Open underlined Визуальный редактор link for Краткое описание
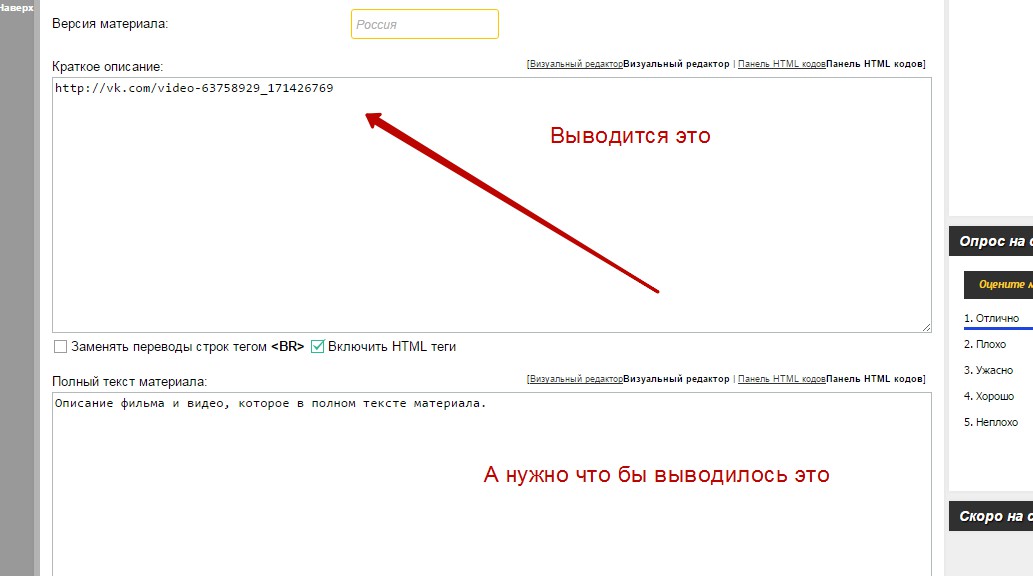This screenshot has width=1033, height=576. [576, 64]
